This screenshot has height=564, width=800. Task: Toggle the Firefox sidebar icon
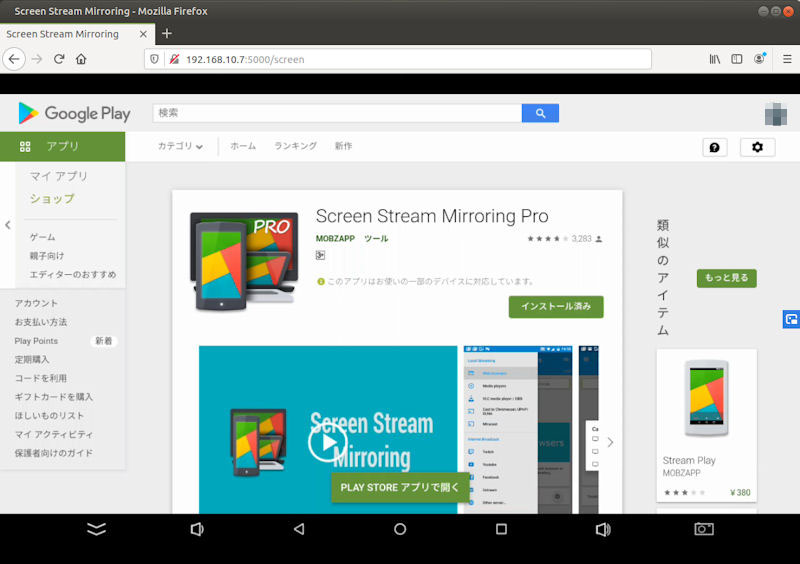(737, 59)
